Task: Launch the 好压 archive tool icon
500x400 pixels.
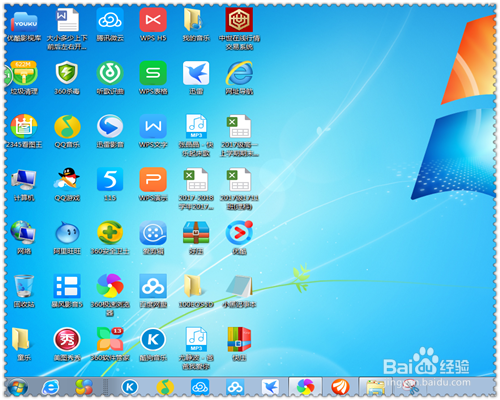Action: click(196, 233)
